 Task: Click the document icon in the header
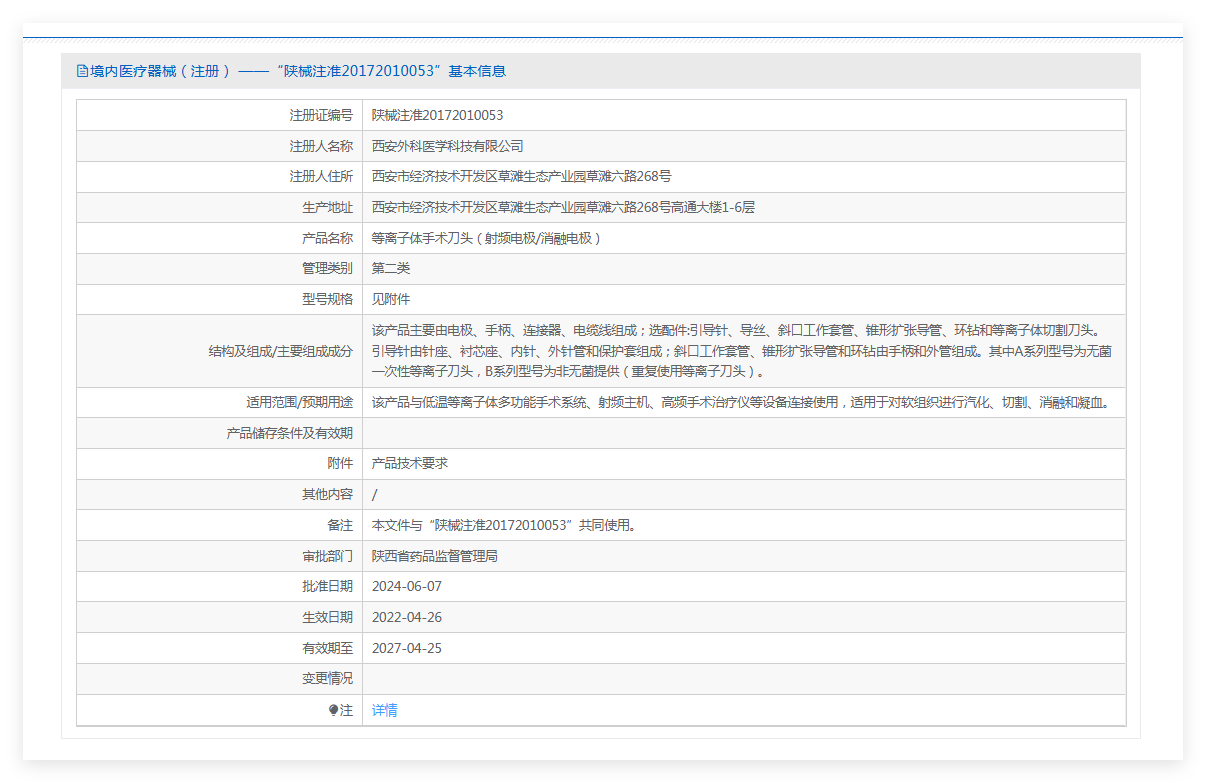point(82,71)
